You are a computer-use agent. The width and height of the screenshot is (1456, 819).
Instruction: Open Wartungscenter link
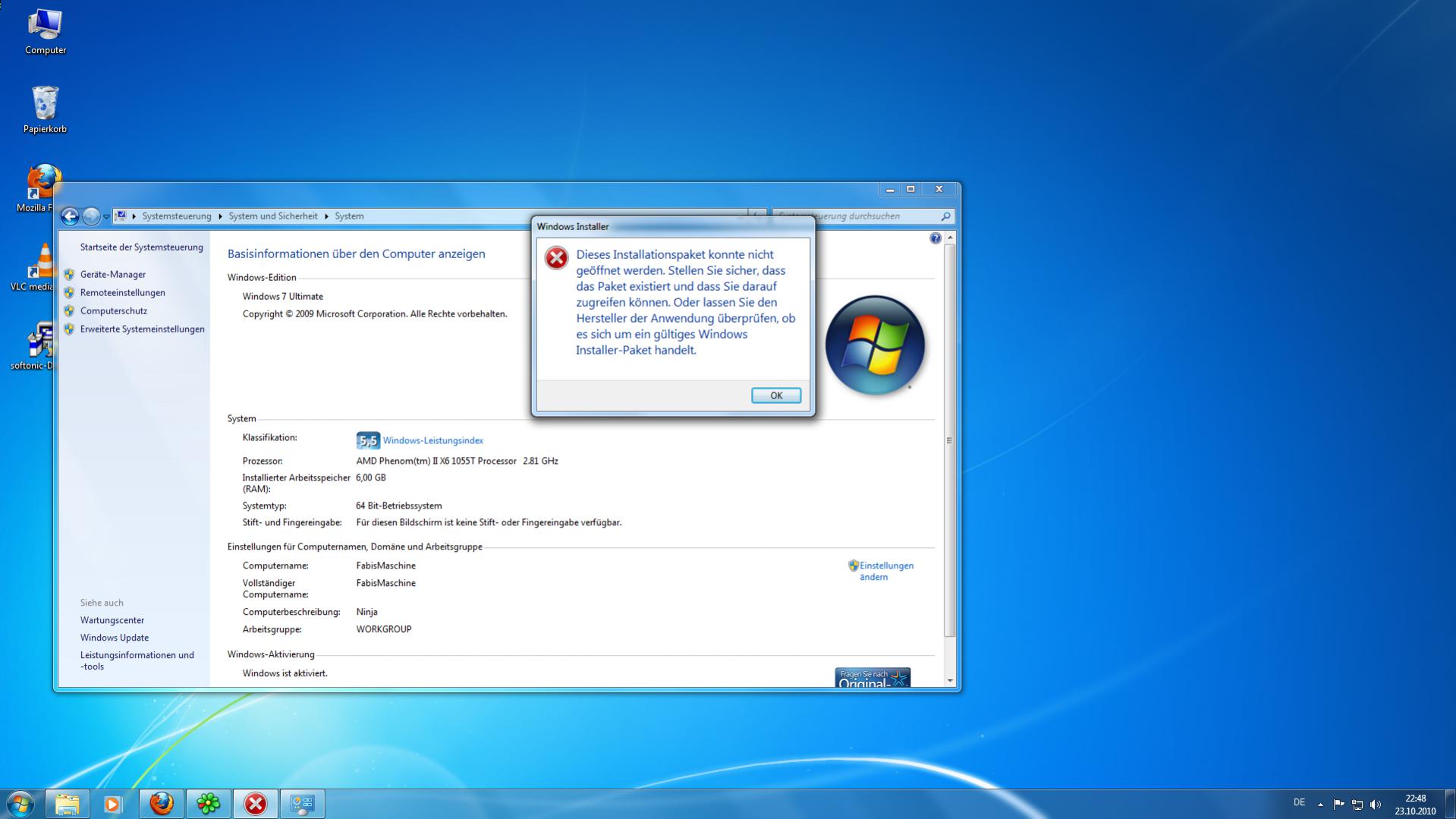coord(112,621)
